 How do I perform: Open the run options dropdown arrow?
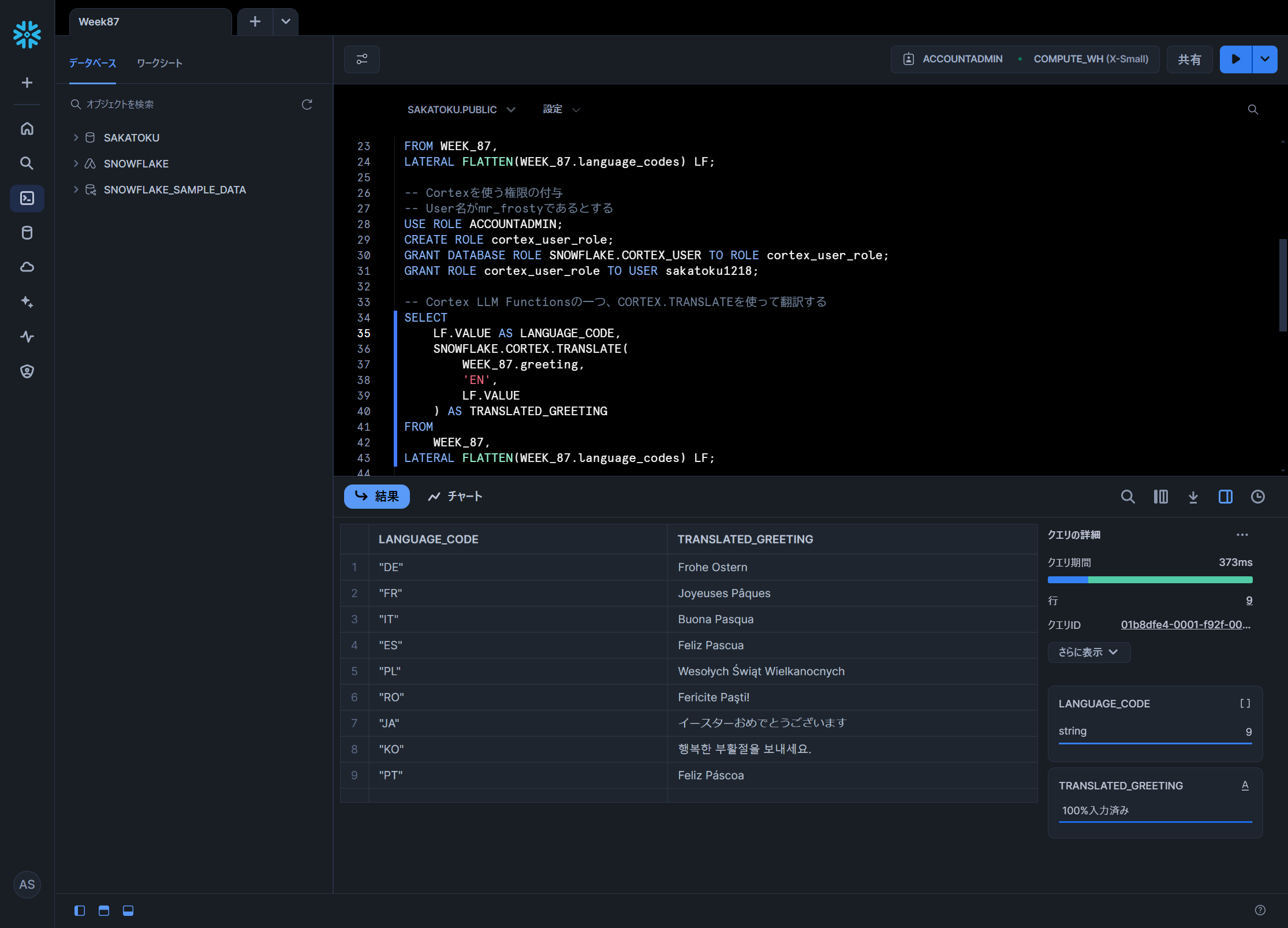[1265, 59]
